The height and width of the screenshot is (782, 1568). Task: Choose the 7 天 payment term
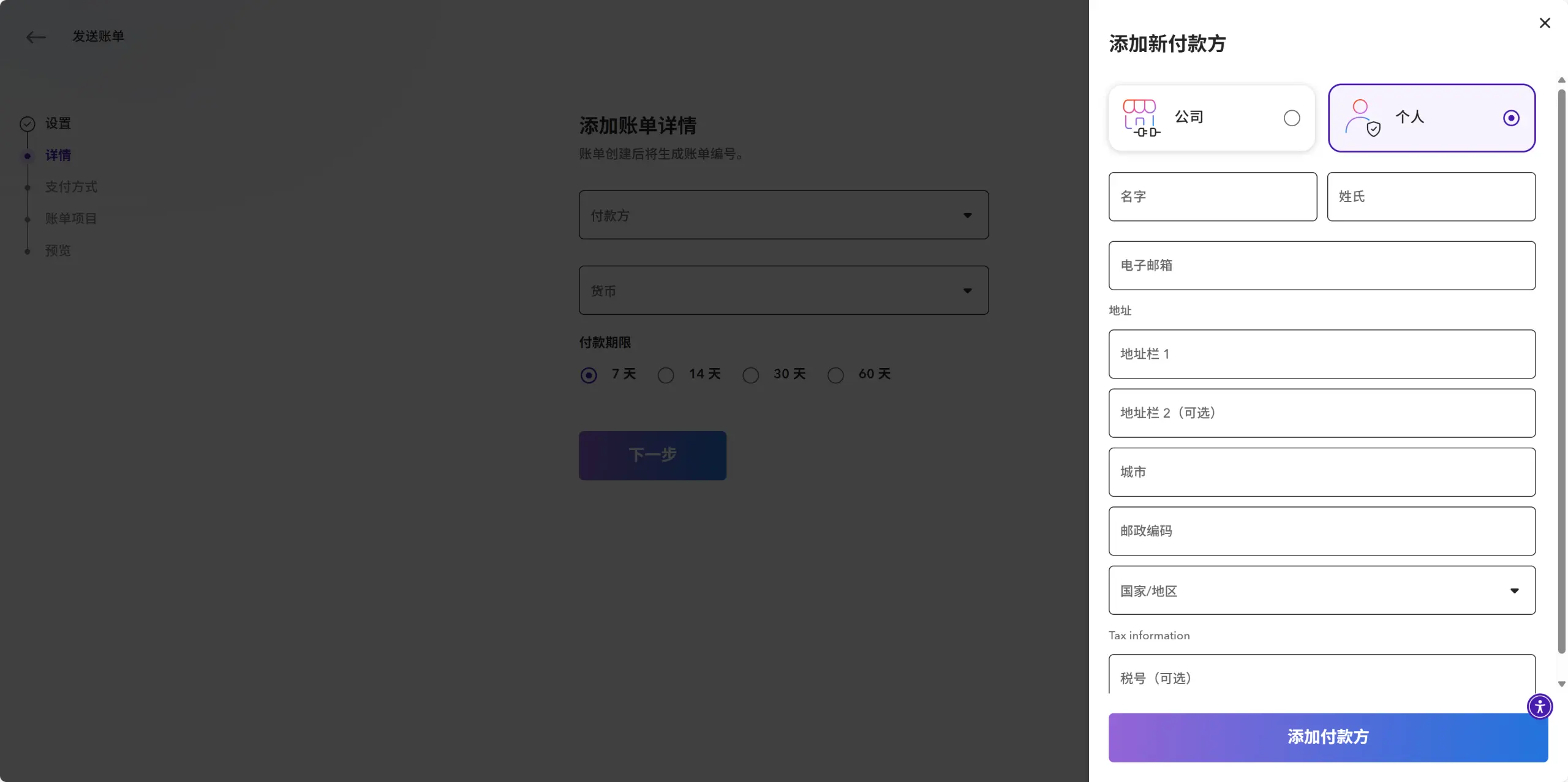tap(589, 375)
